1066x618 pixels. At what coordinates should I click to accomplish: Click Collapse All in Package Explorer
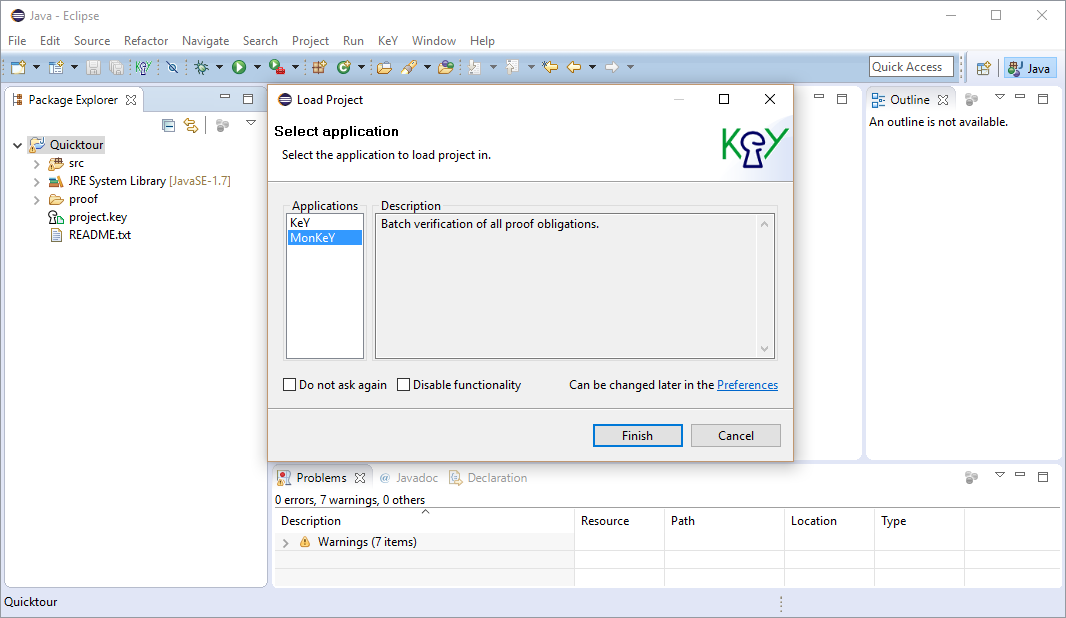169,125
